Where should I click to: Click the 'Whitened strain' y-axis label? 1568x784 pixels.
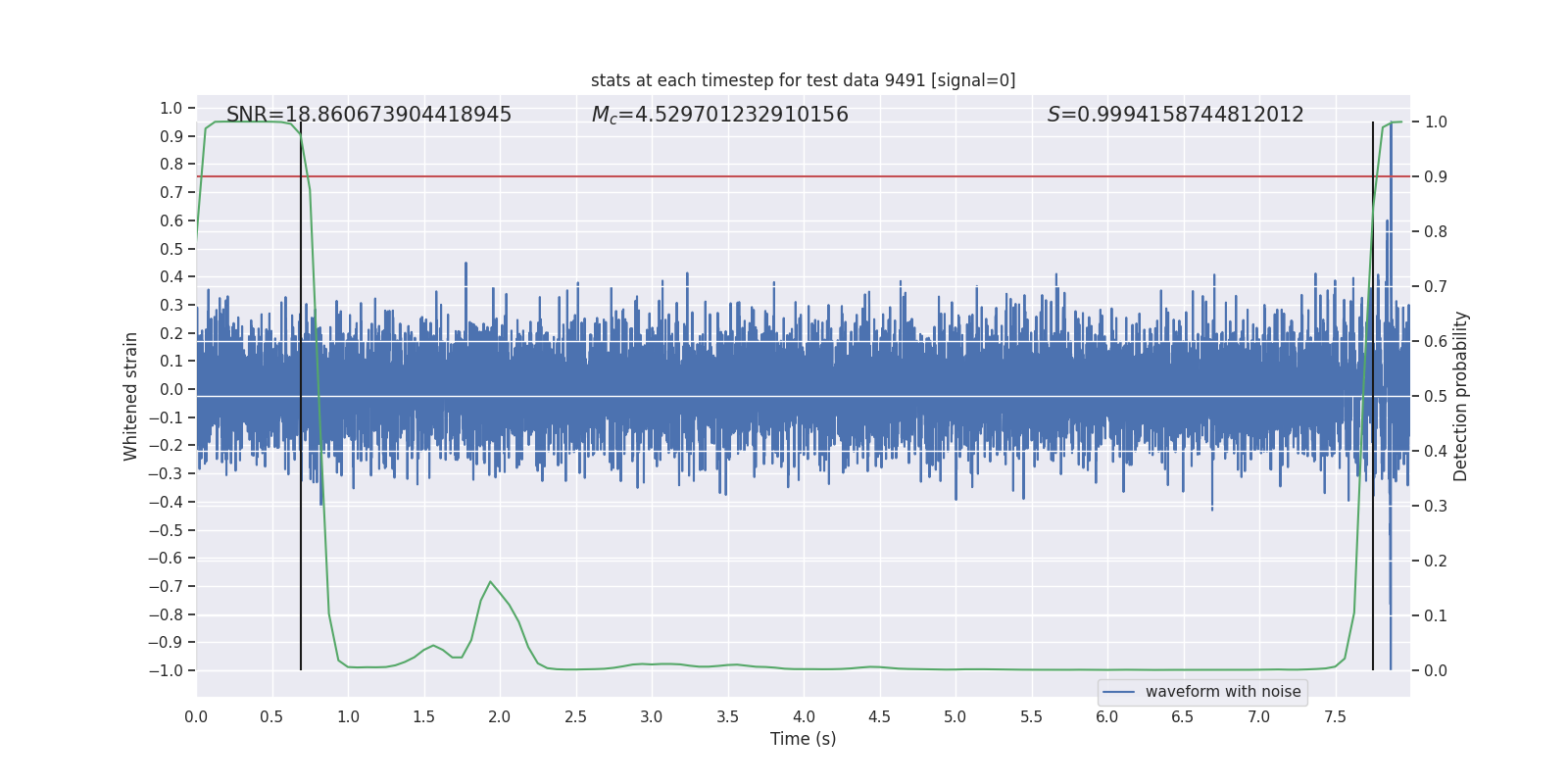(x=130, y=396)
